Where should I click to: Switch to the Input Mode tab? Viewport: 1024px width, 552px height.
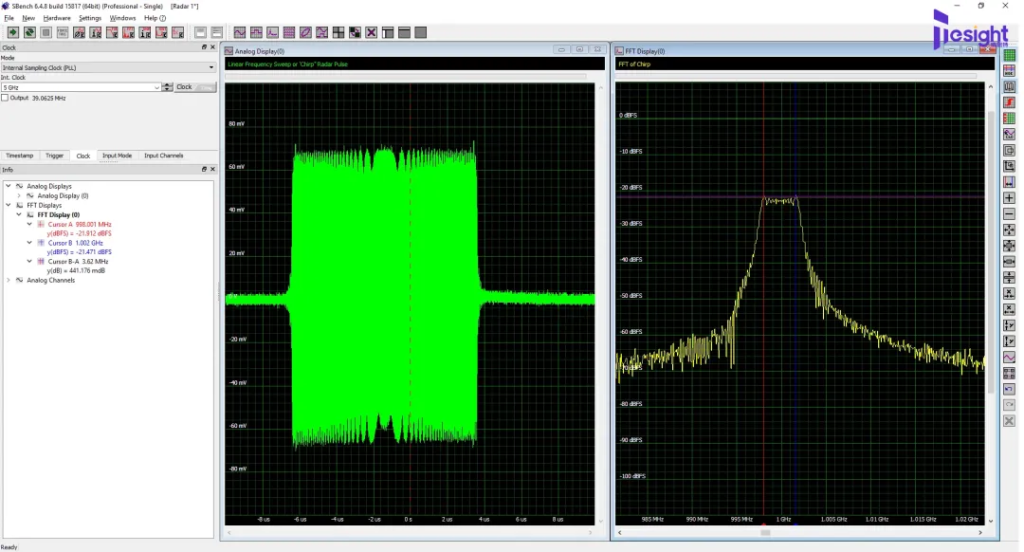tap(117, 155)
